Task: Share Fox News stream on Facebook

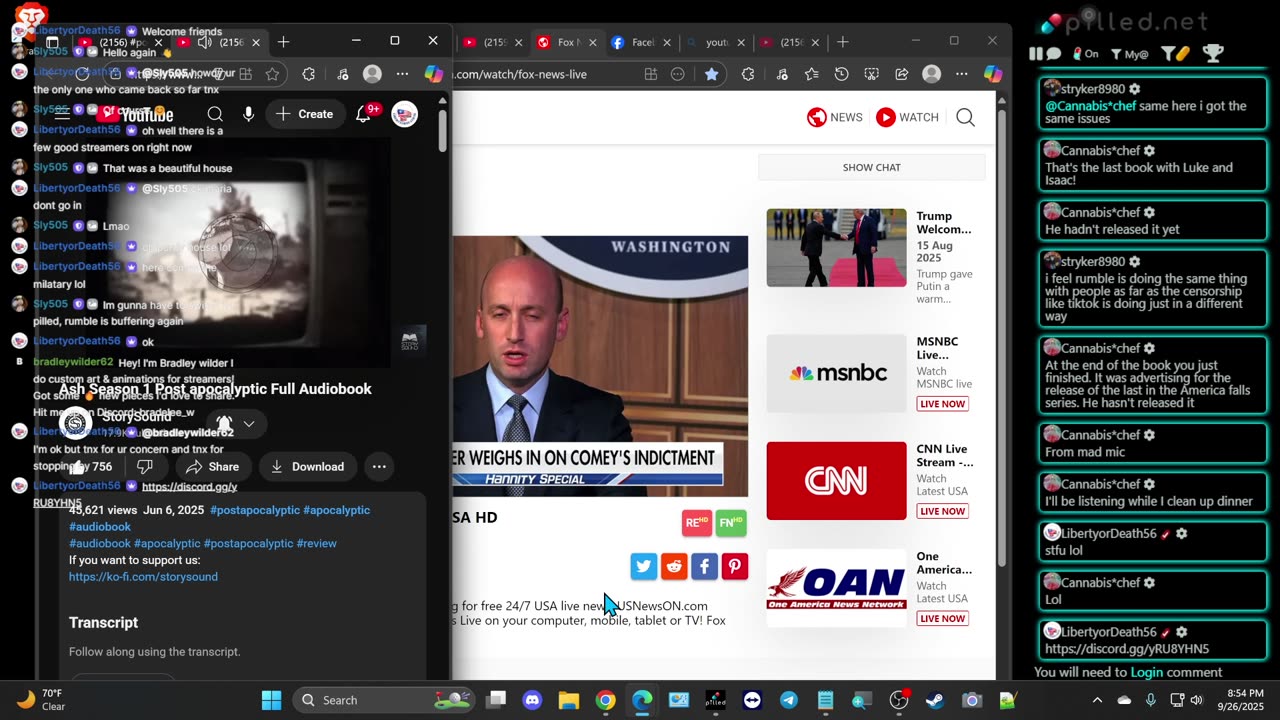Action: pos(704,567)
